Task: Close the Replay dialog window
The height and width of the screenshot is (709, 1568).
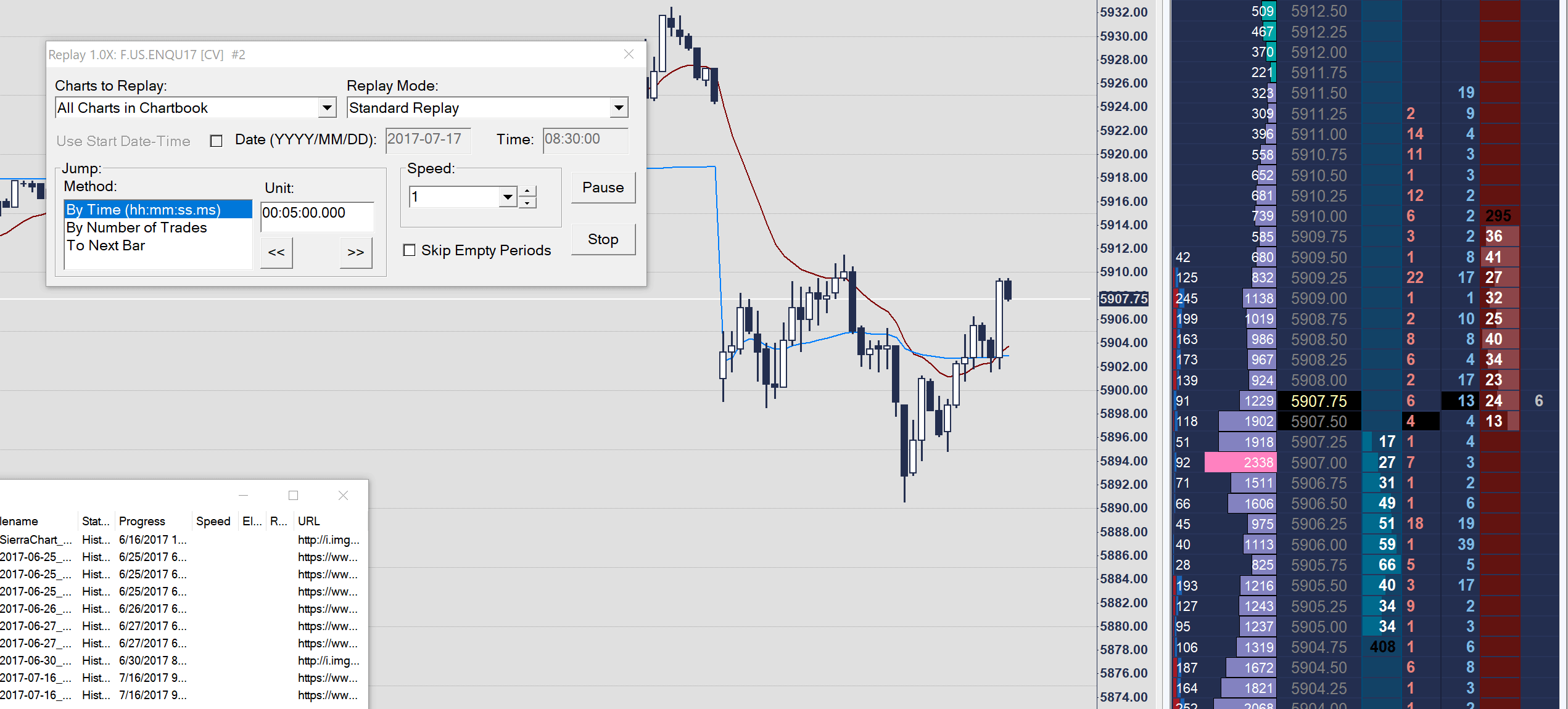Action: tap(629, 54)
